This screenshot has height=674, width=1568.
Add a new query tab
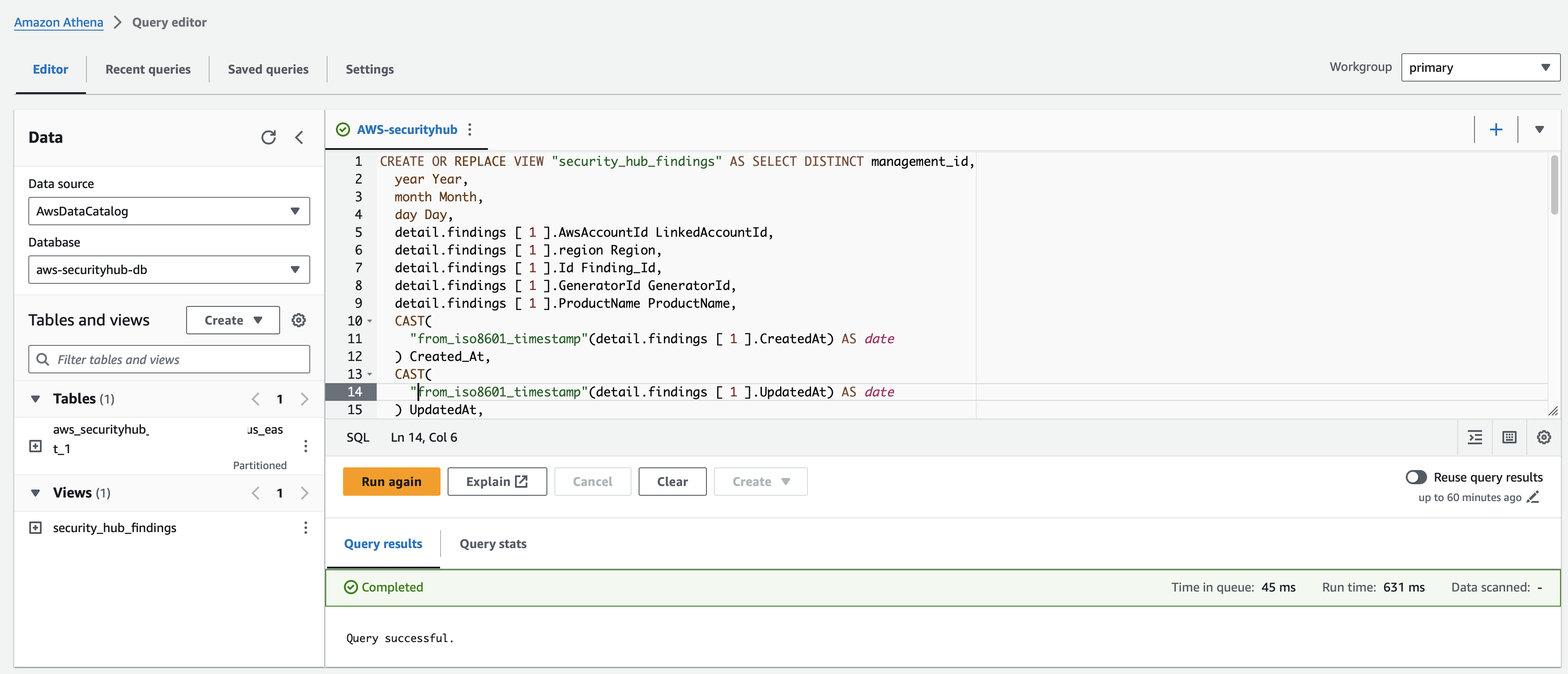pyautogui.click(x=1496, y=129)
